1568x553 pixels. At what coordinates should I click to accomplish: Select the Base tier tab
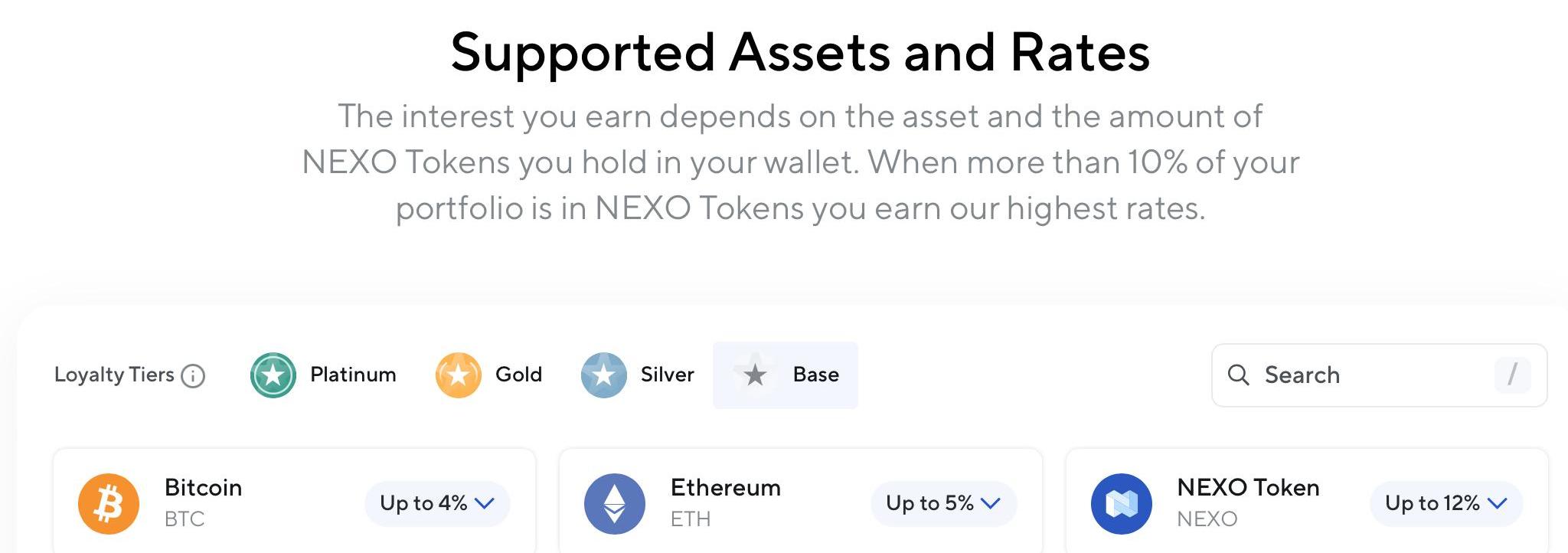(x=815, y=375)
